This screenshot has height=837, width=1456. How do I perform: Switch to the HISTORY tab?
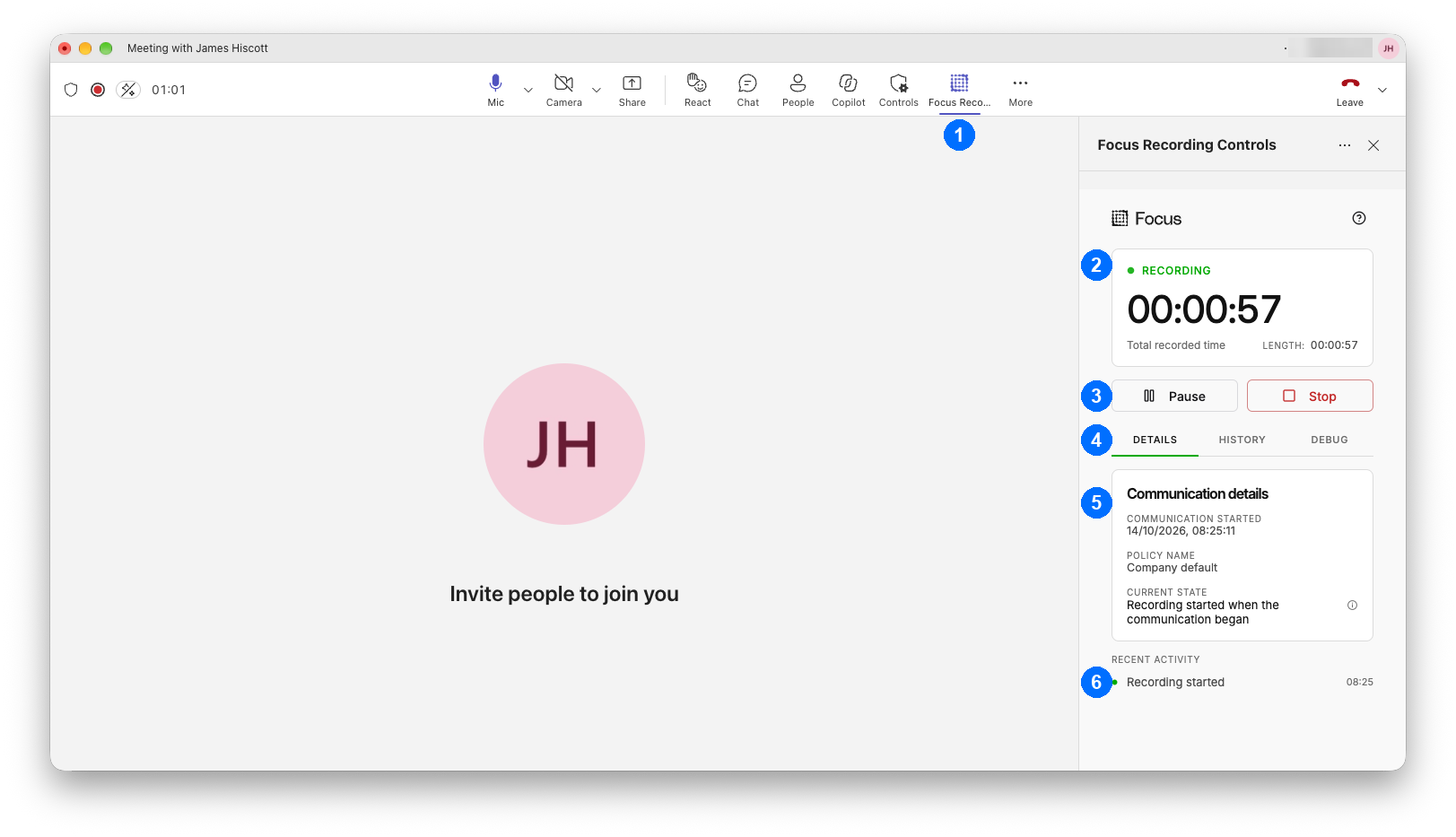pos(1242,440)
